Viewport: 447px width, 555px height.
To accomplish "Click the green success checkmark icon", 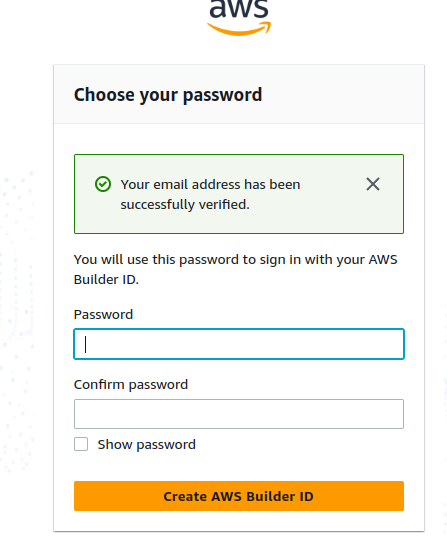I will 103,184.
